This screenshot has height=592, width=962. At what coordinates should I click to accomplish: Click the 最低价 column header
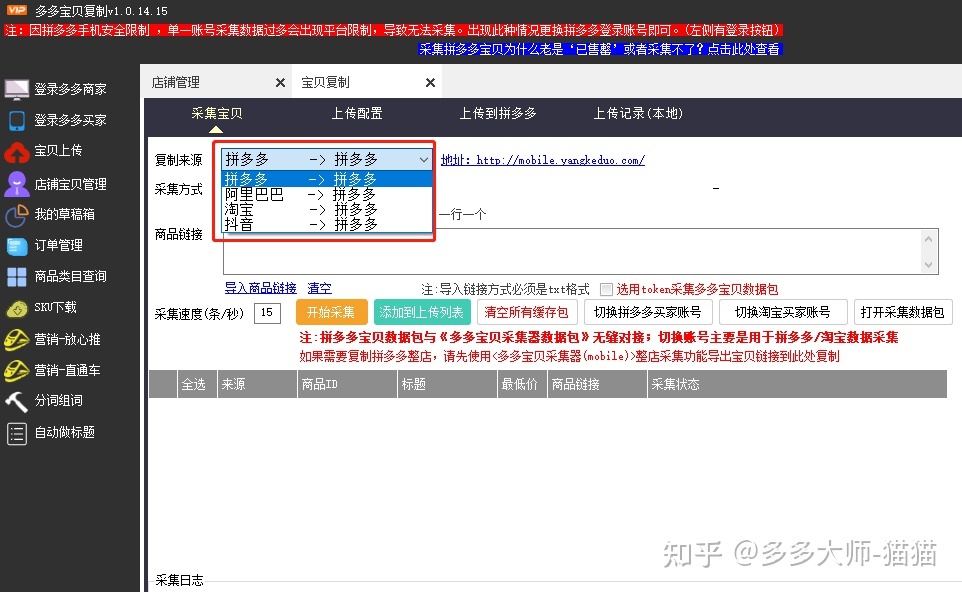tap(522, 384)
